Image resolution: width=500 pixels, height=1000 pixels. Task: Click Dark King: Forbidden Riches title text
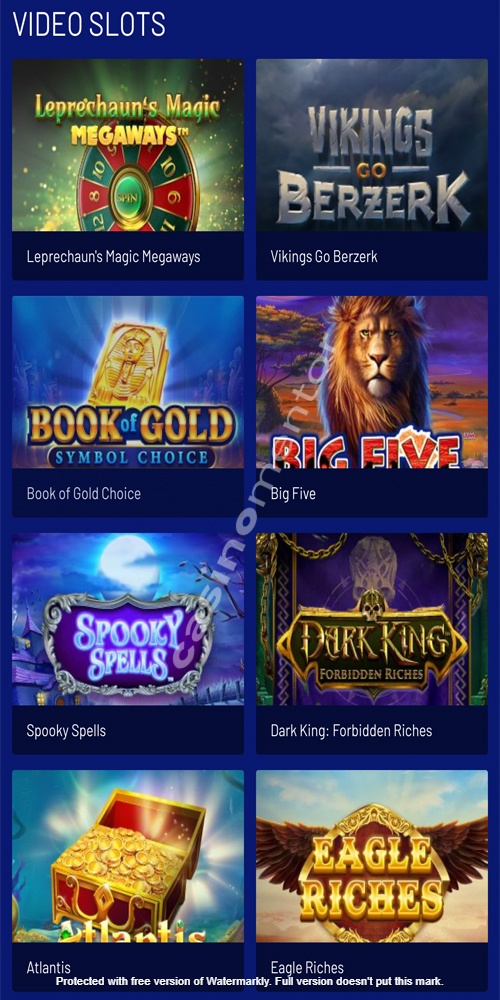351,731
